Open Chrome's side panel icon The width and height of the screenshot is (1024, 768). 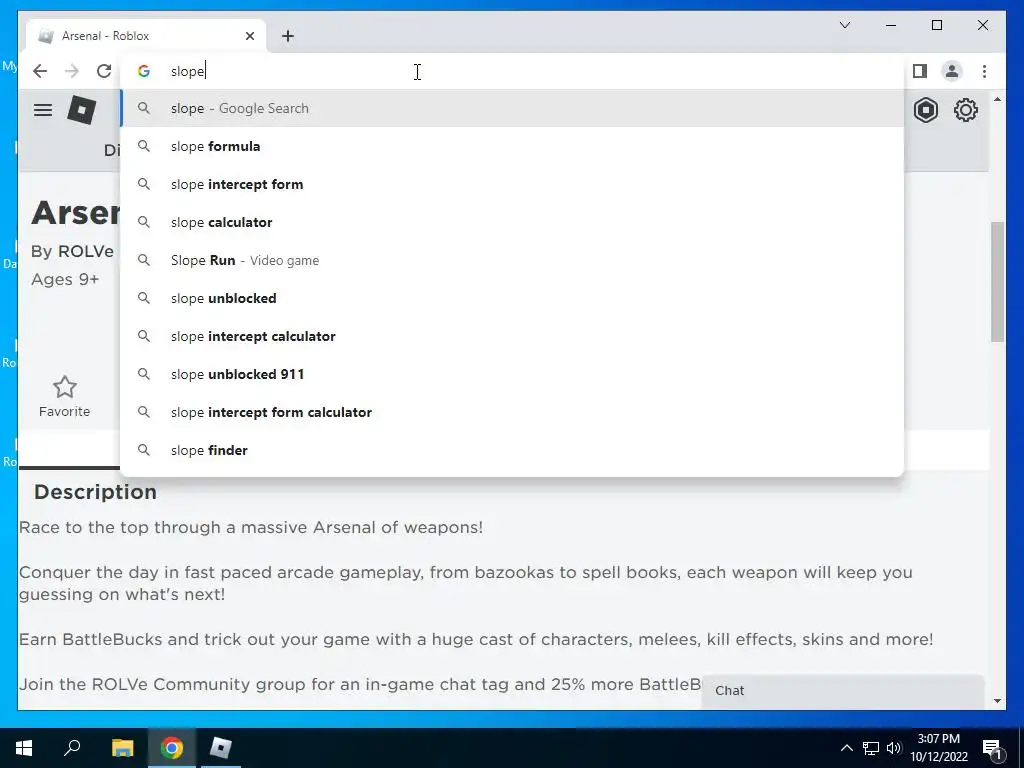click(920, 71)
